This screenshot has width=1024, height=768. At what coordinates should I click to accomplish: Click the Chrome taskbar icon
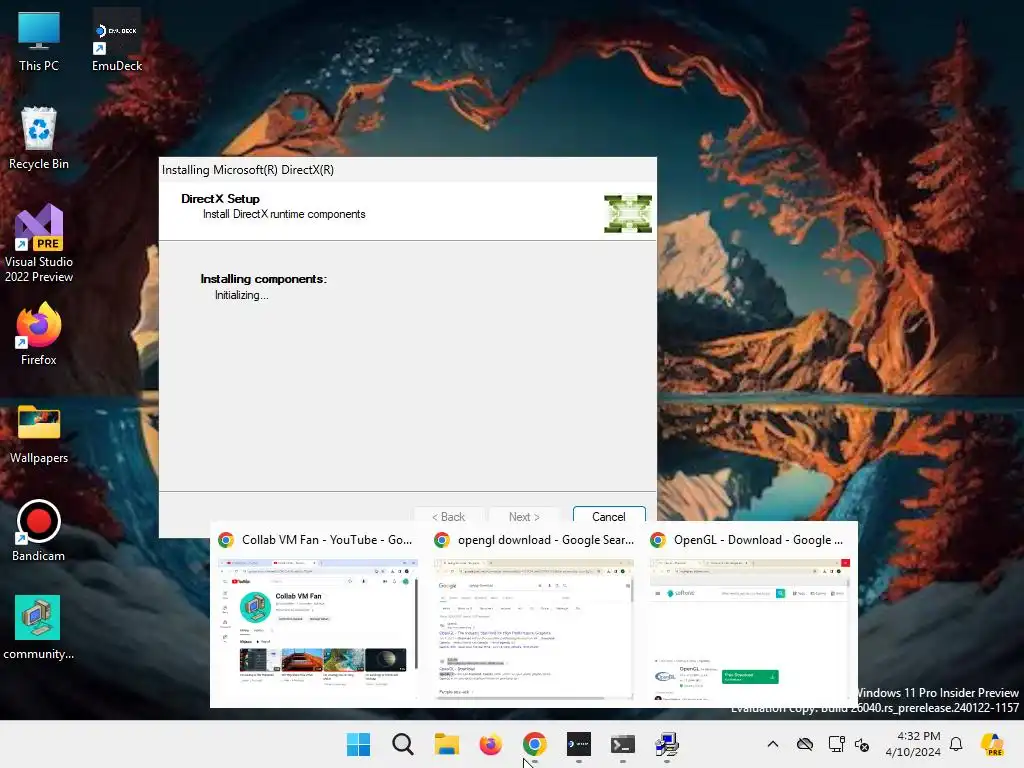(x=535, y=744)
